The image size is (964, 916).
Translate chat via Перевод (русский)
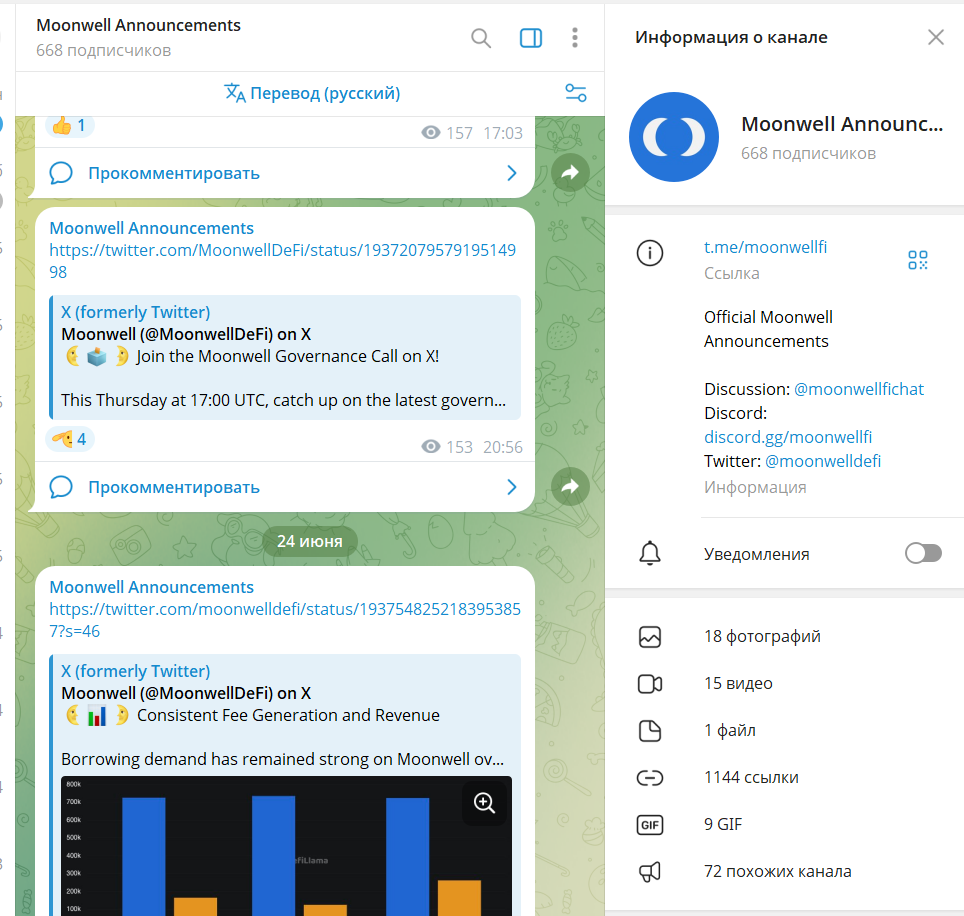coord(312,93)
